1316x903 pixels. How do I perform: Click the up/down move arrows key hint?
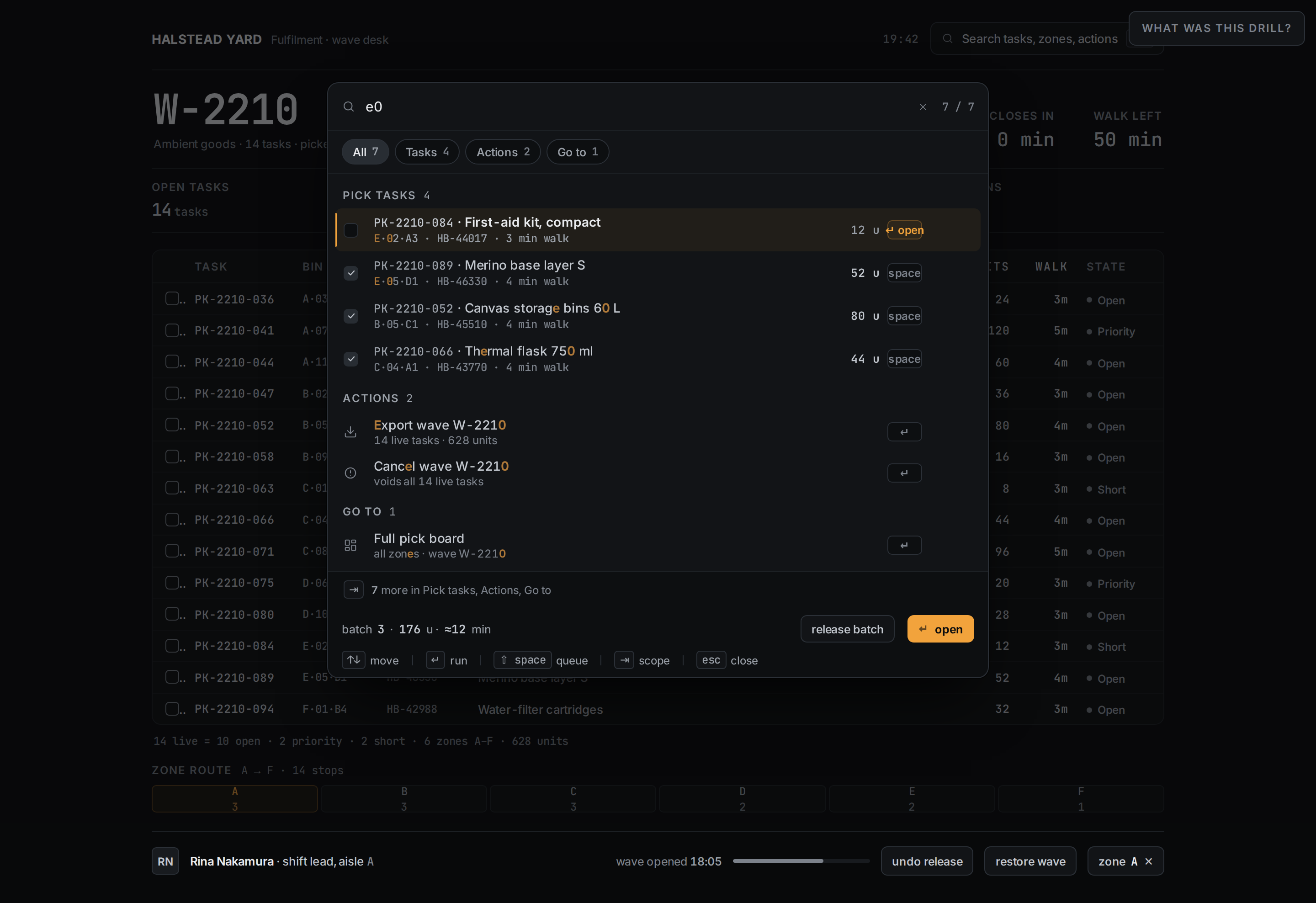pyautogui.click(x=353, y=660)
